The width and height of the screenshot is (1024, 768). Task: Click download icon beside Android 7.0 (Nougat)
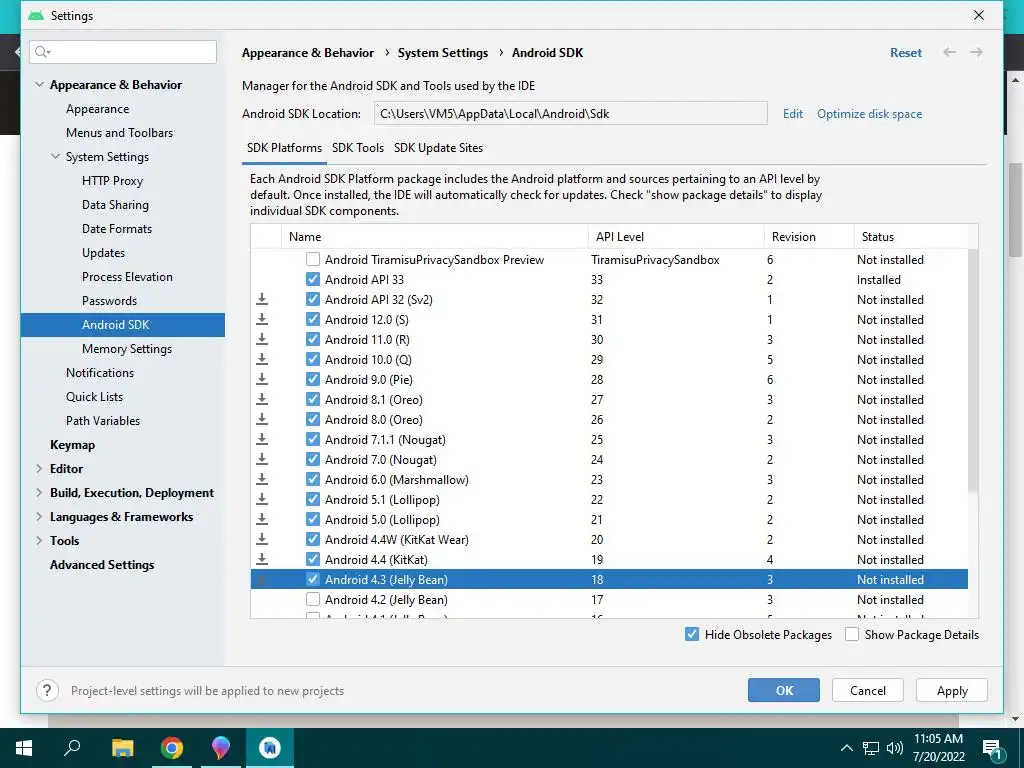pos(262,460)
